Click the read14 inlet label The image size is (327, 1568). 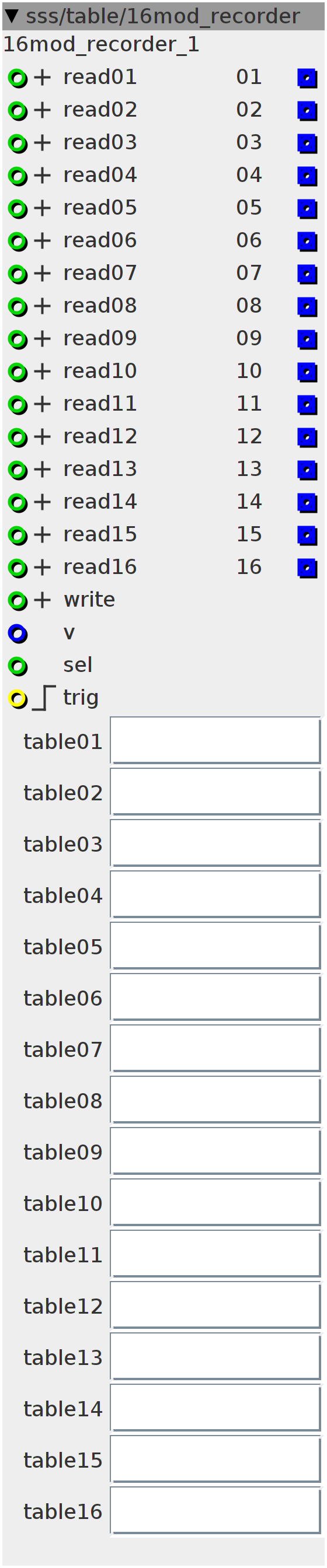point(100,502)
